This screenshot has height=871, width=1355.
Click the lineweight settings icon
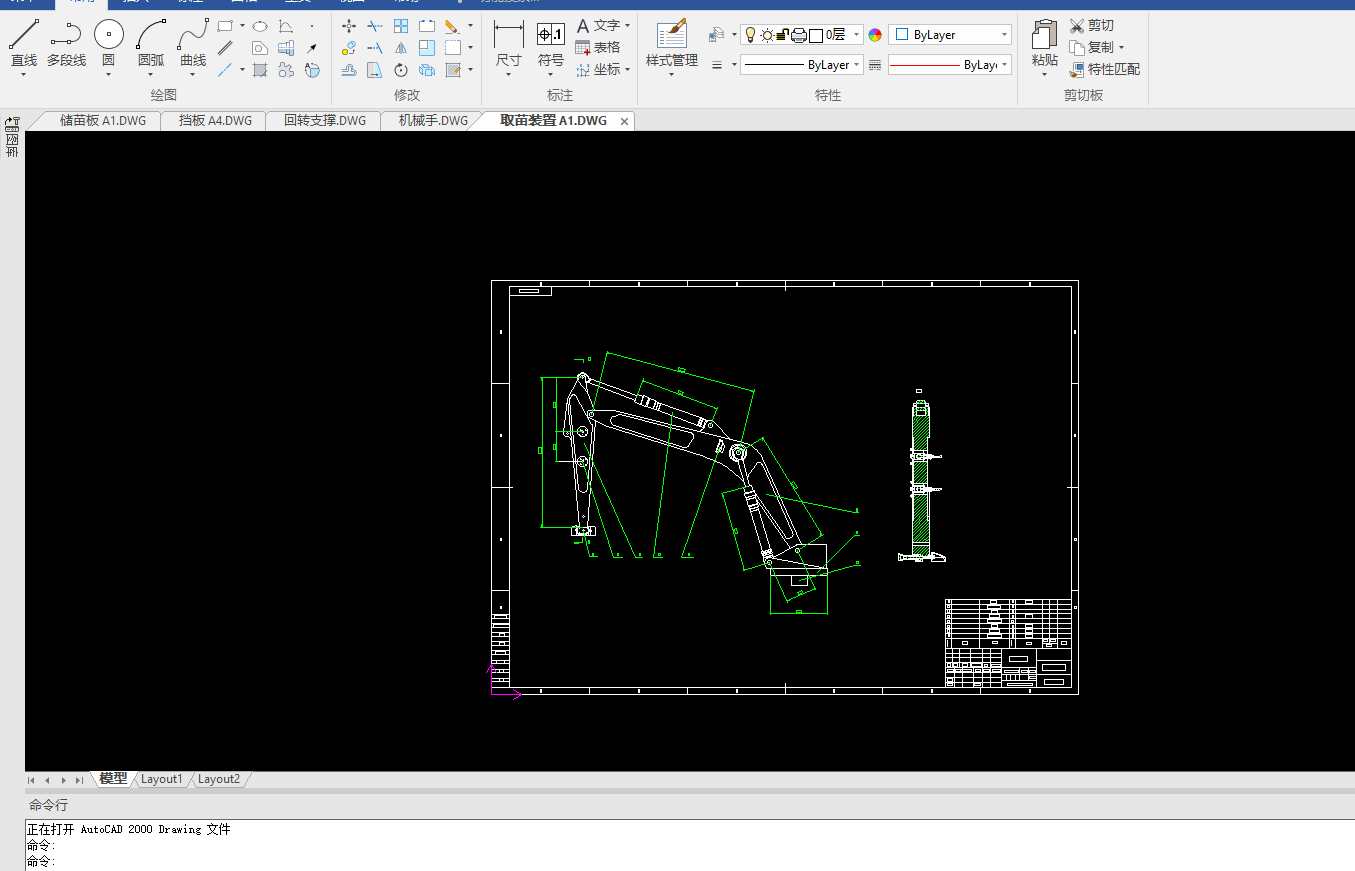point(716,65)
